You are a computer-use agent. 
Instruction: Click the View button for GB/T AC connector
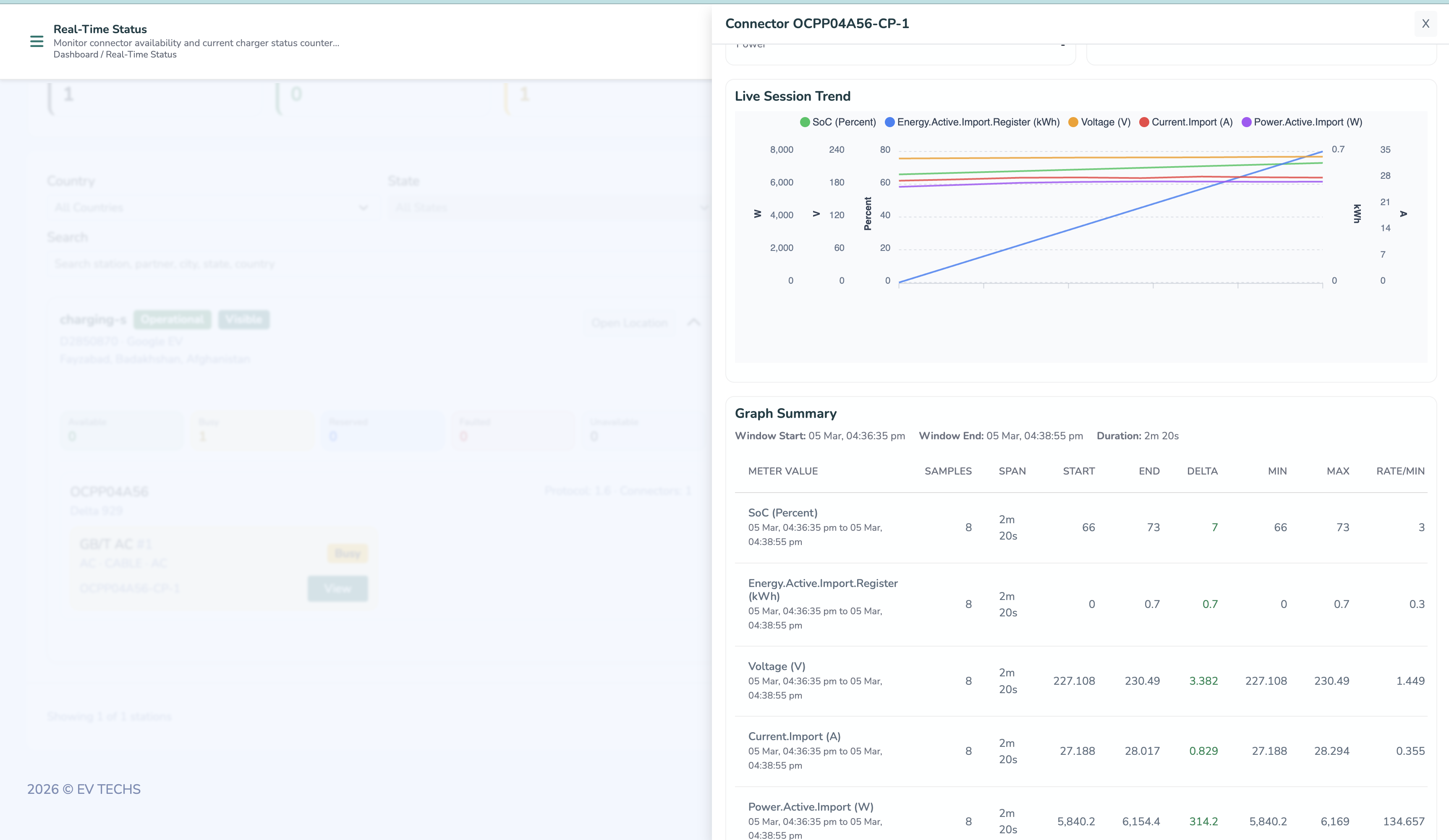pos(337,588)
